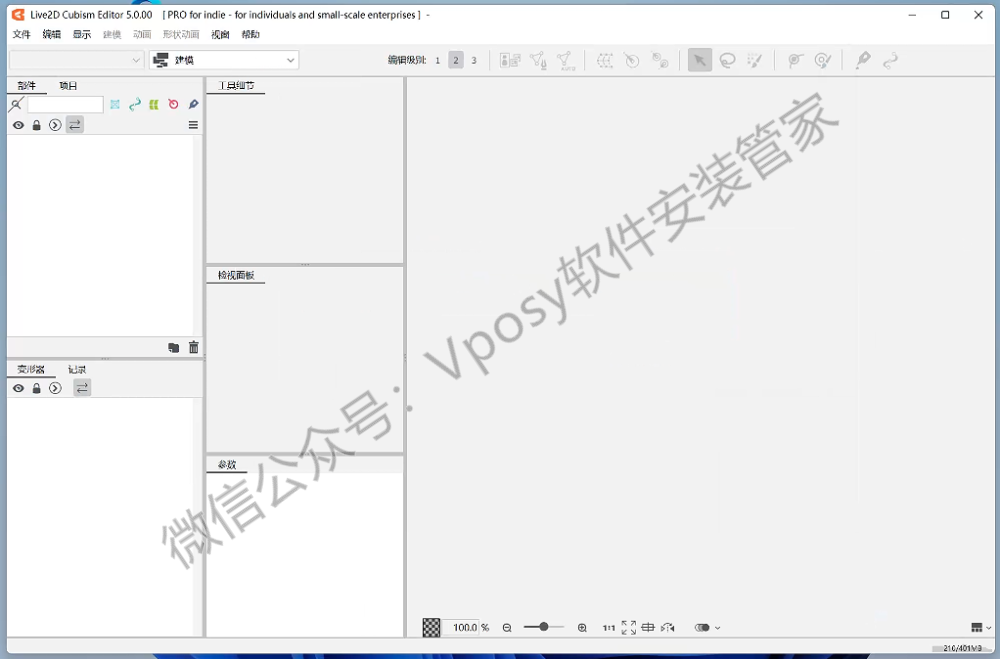This screenshot has height=659, width=1000.
Task: Click the zoom in magnifier icon
Action: (582, 628)
